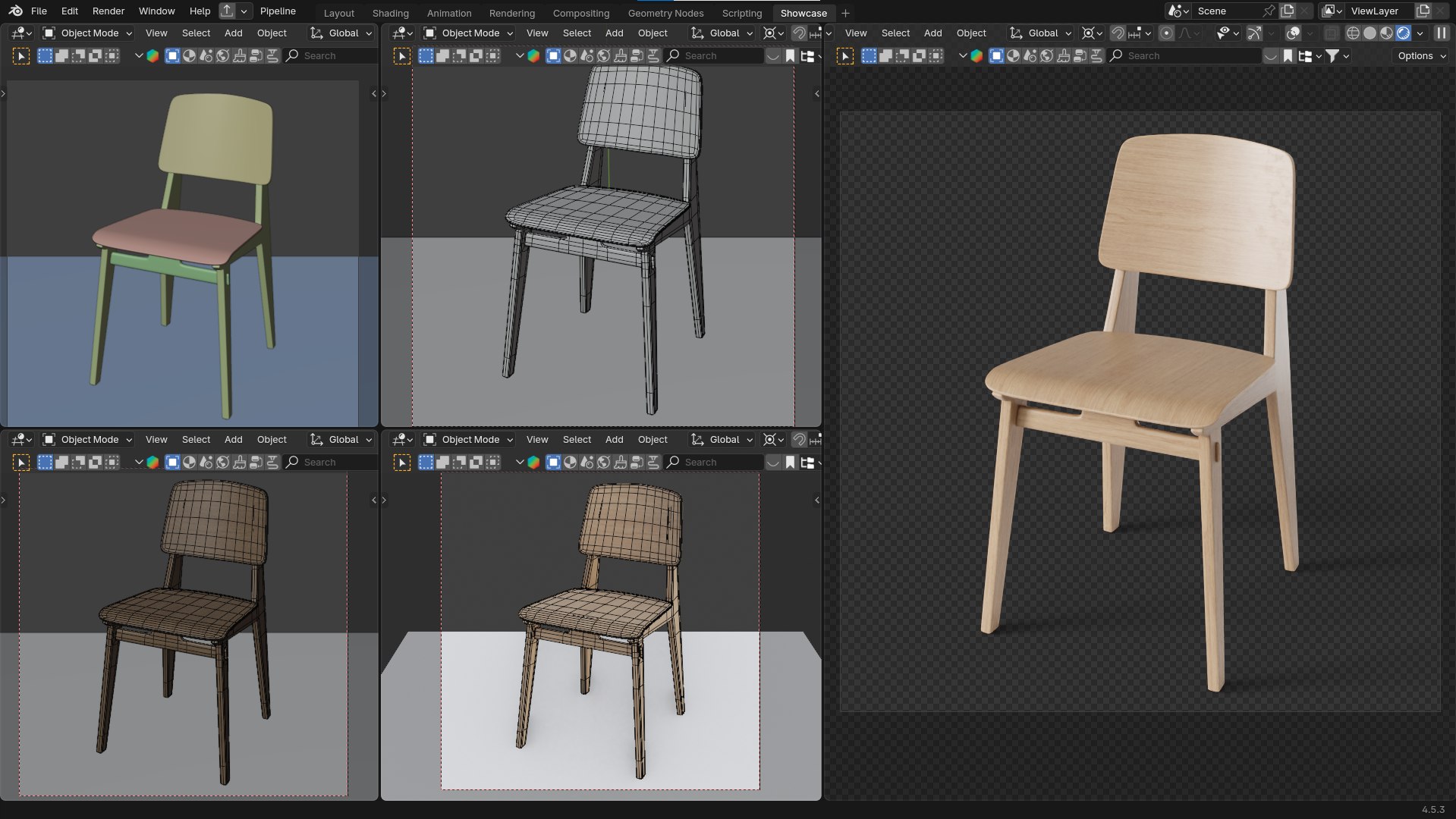Open selectability and visibility dropdown
1456x819 pixels.
click(1227, 33)
